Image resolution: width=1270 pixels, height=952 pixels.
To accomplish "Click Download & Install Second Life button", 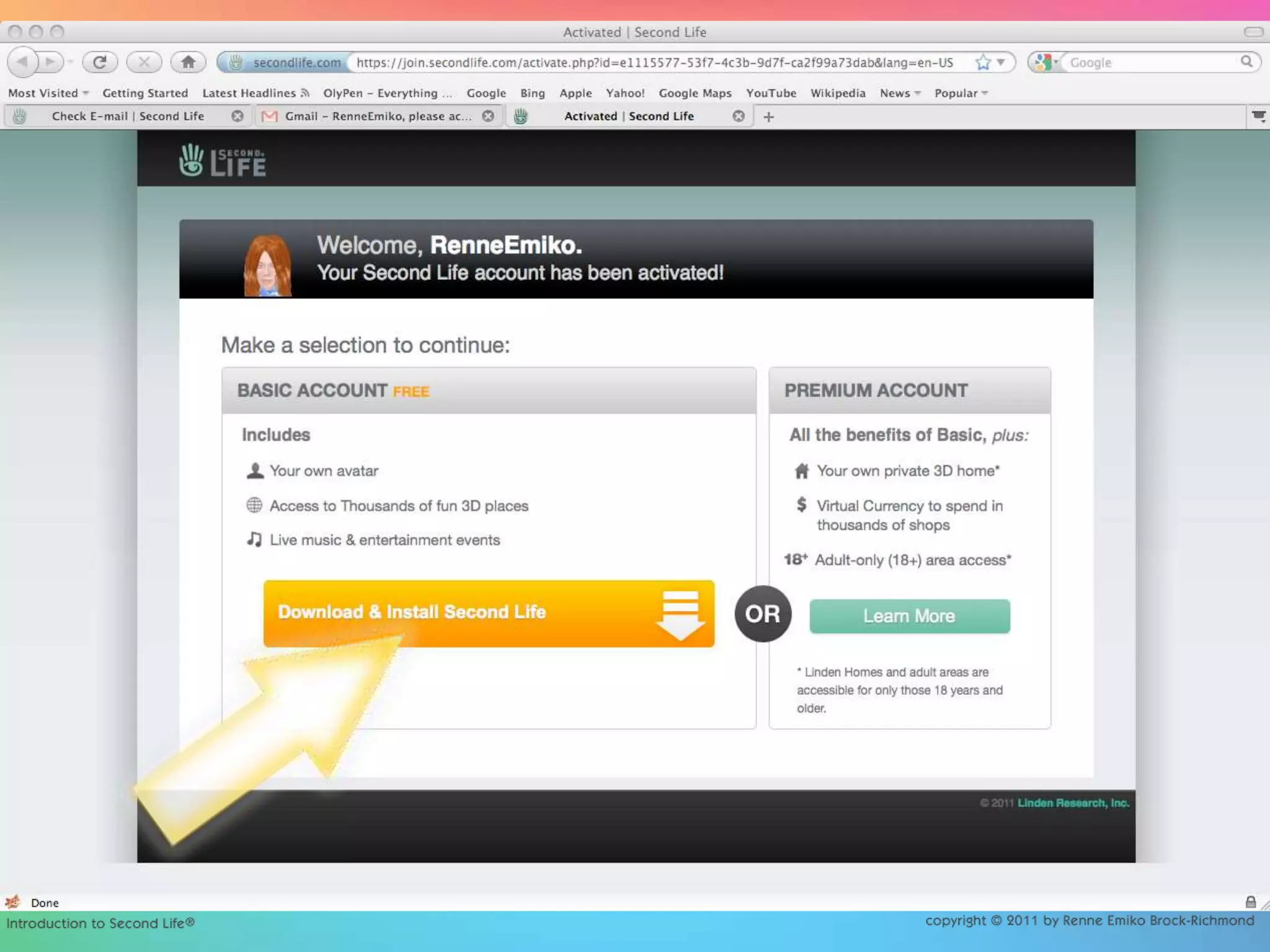I will coord(489,613).
